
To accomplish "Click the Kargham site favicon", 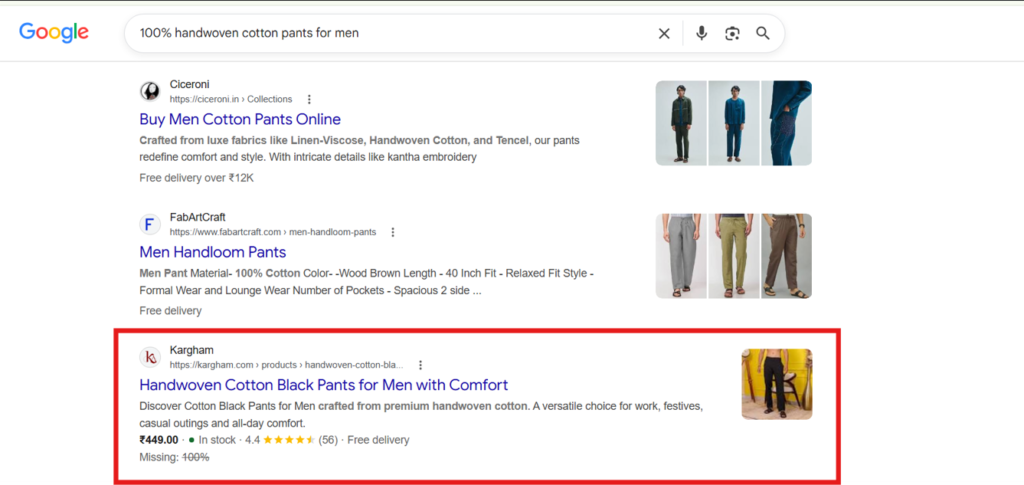I will pyautogui.click(x=150, y=357).
